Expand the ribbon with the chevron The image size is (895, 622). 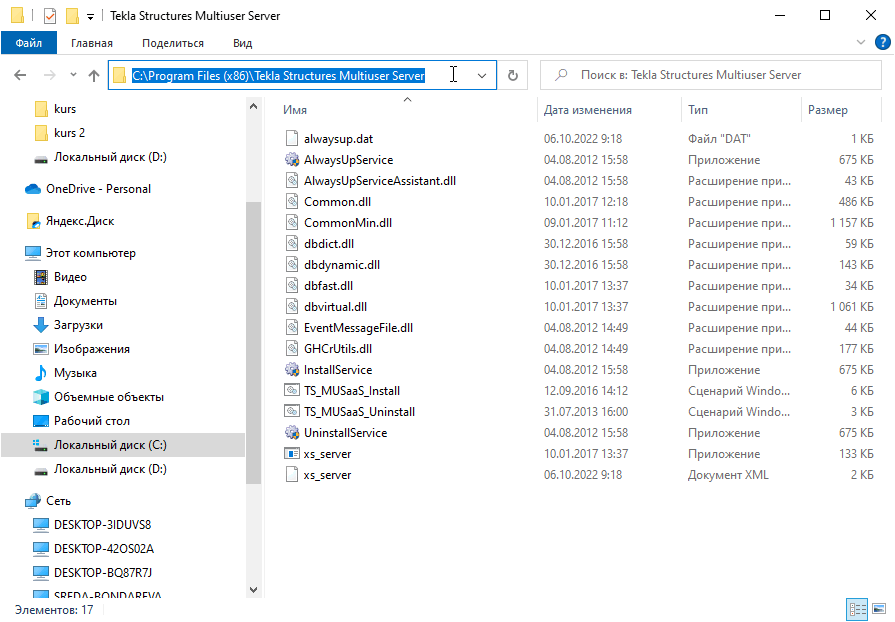tap(861, 42)
